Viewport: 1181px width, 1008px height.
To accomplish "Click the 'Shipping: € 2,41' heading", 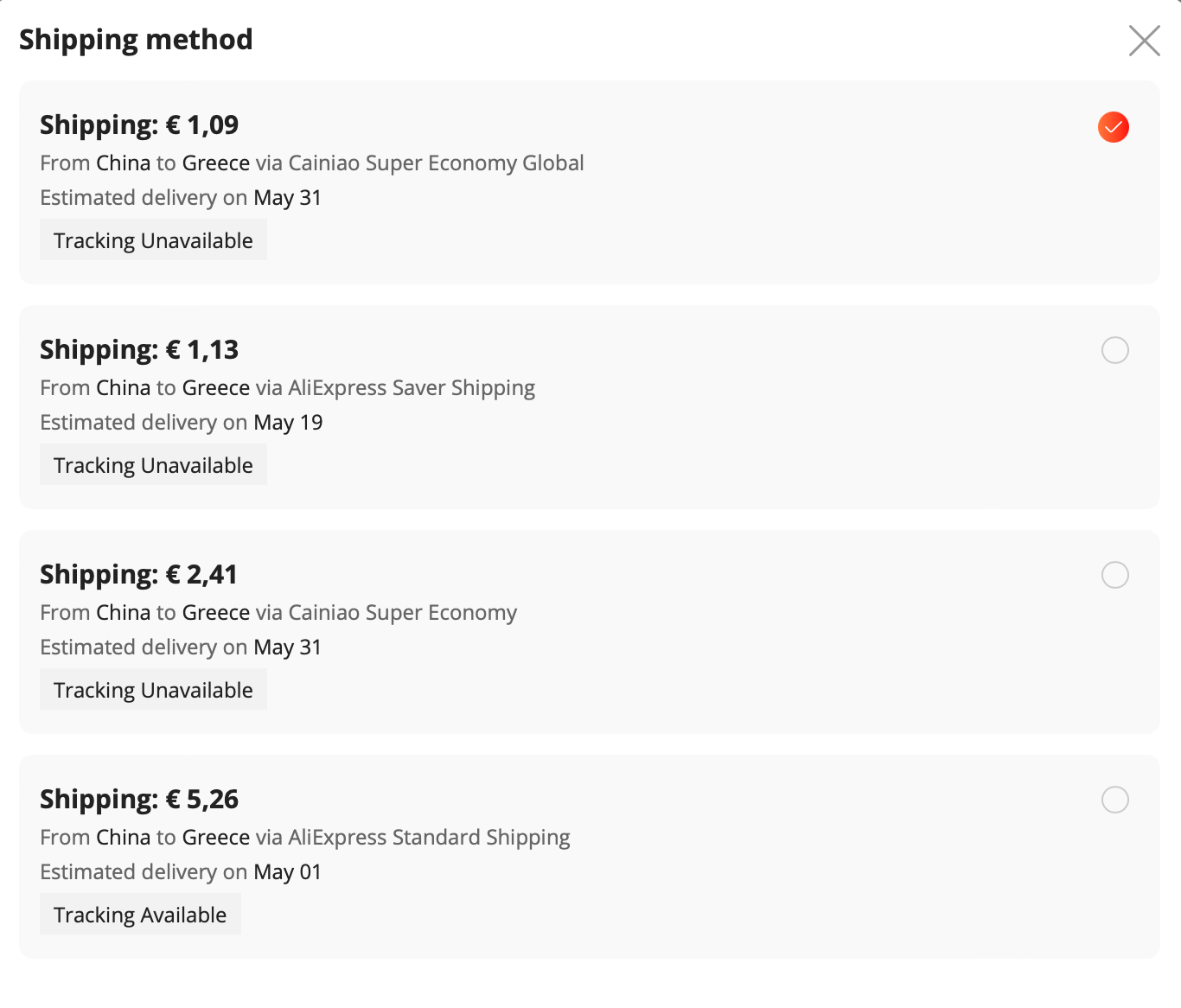I will 138,575.
